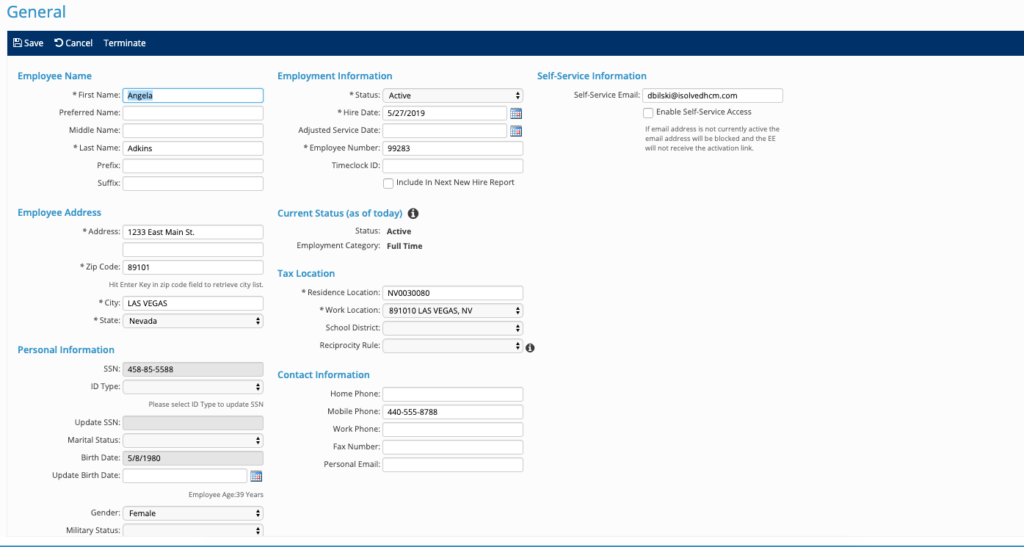Click the Fax Number field

point(453,447)
